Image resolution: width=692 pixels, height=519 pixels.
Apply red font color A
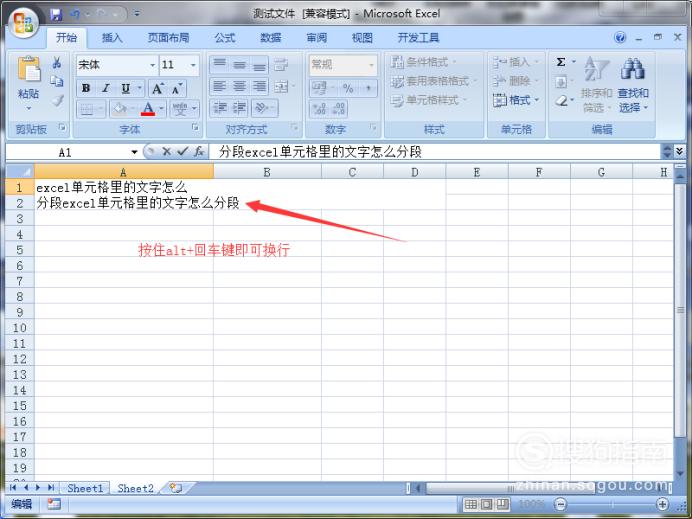tap(148, 108)
